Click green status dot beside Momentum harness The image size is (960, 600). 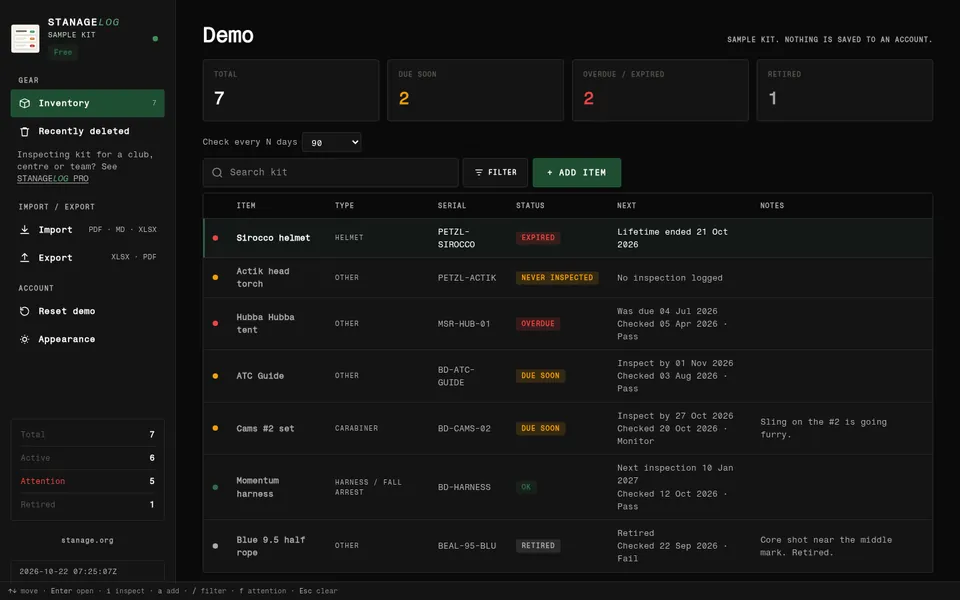pyautogui.click(x=216, y=487)
